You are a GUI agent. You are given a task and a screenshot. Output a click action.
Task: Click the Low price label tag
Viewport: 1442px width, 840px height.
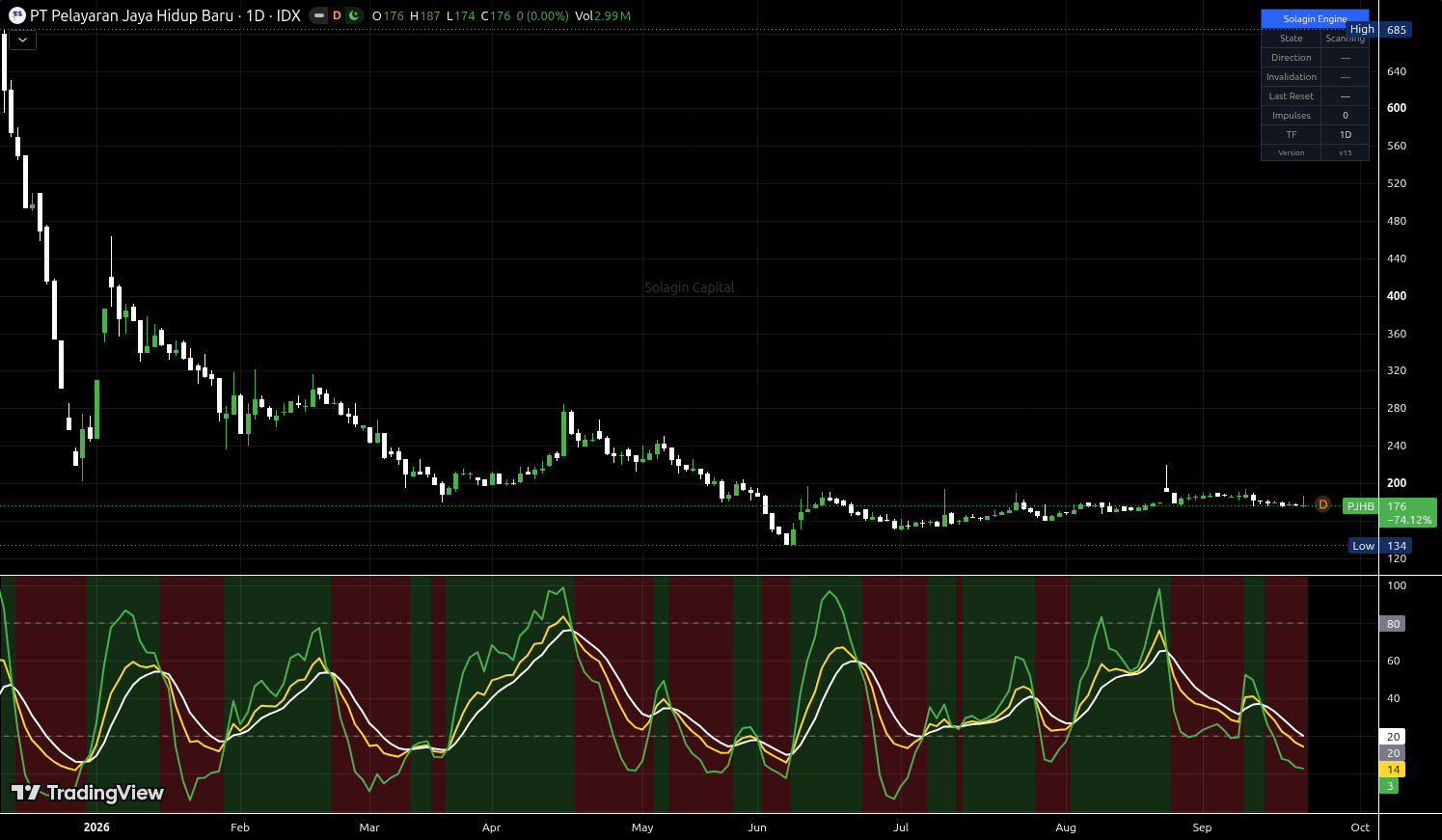(1363, 546)
